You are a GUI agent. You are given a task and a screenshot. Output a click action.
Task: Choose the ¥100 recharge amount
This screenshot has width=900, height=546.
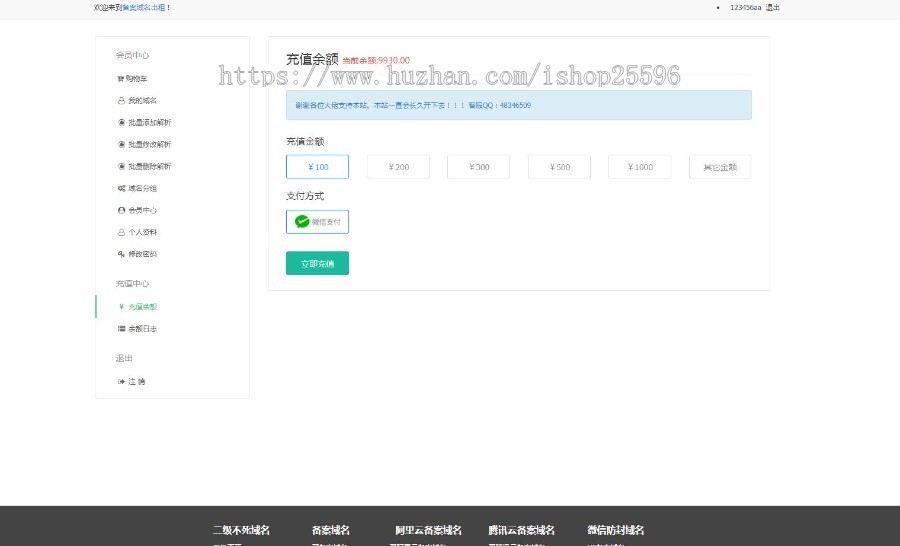317,167
